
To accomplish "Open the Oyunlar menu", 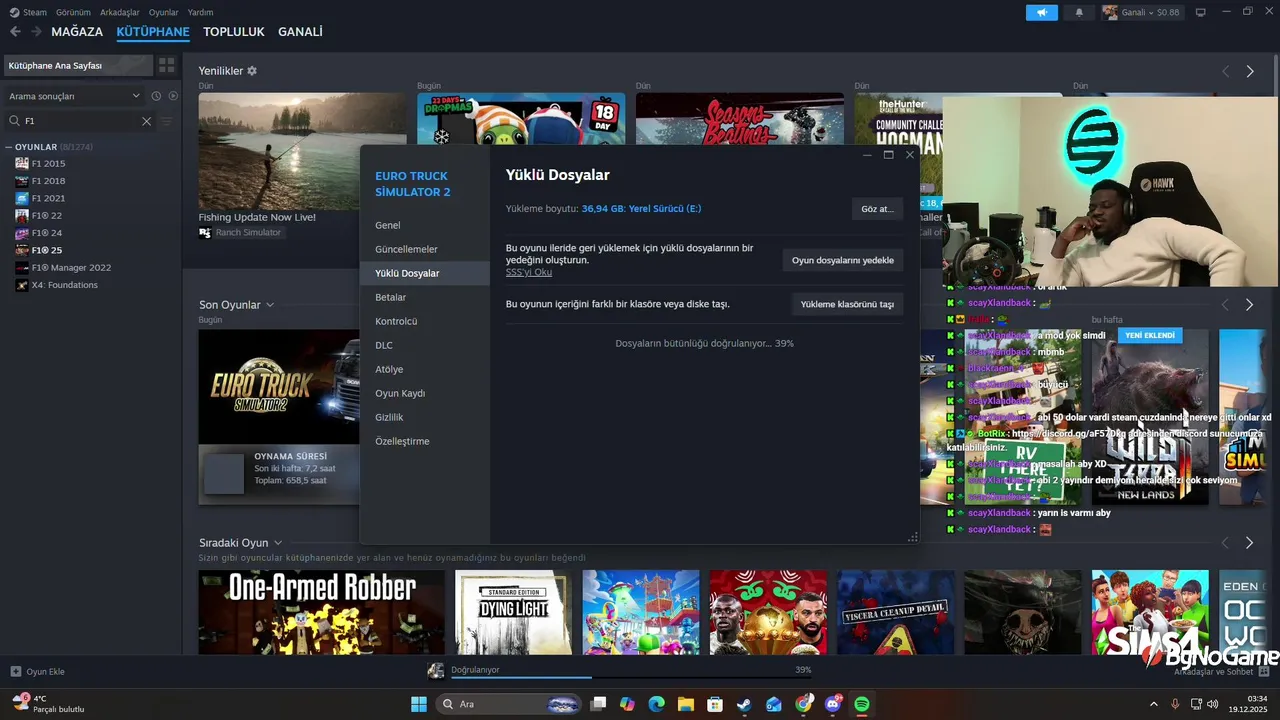I will pos(164,12).
